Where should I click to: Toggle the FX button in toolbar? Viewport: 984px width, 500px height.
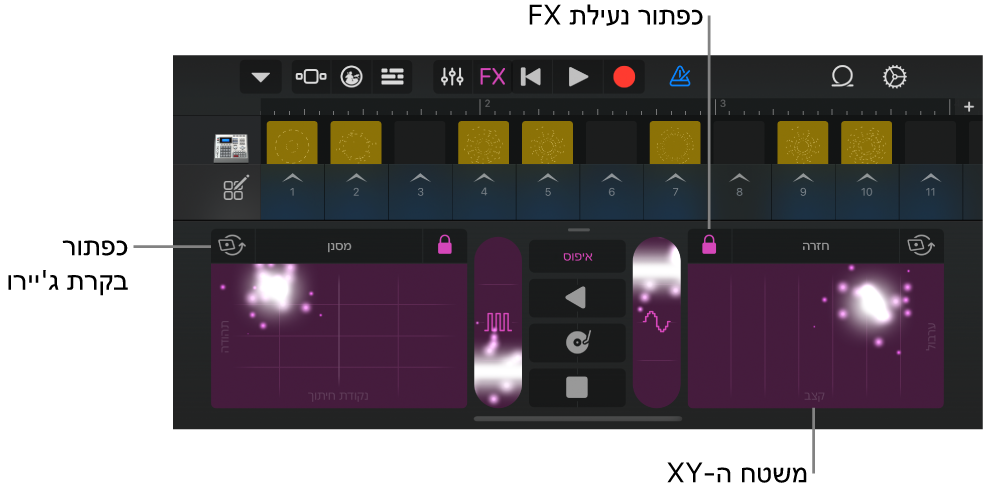[492, 77]
